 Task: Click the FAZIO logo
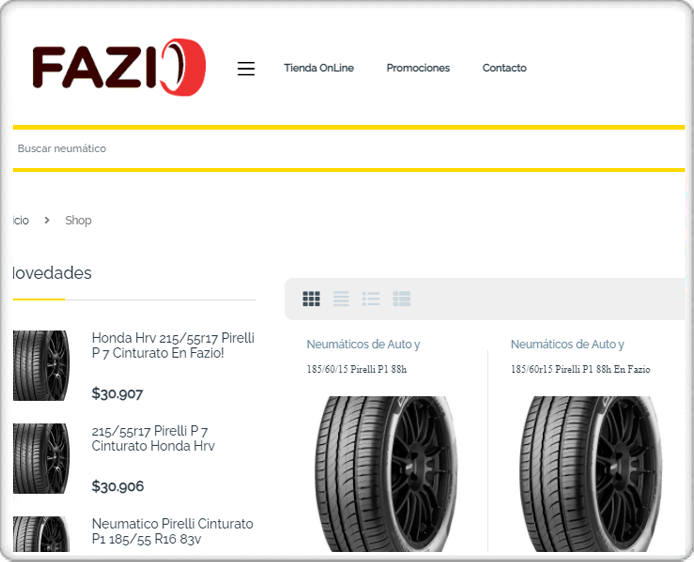(118, 68)
